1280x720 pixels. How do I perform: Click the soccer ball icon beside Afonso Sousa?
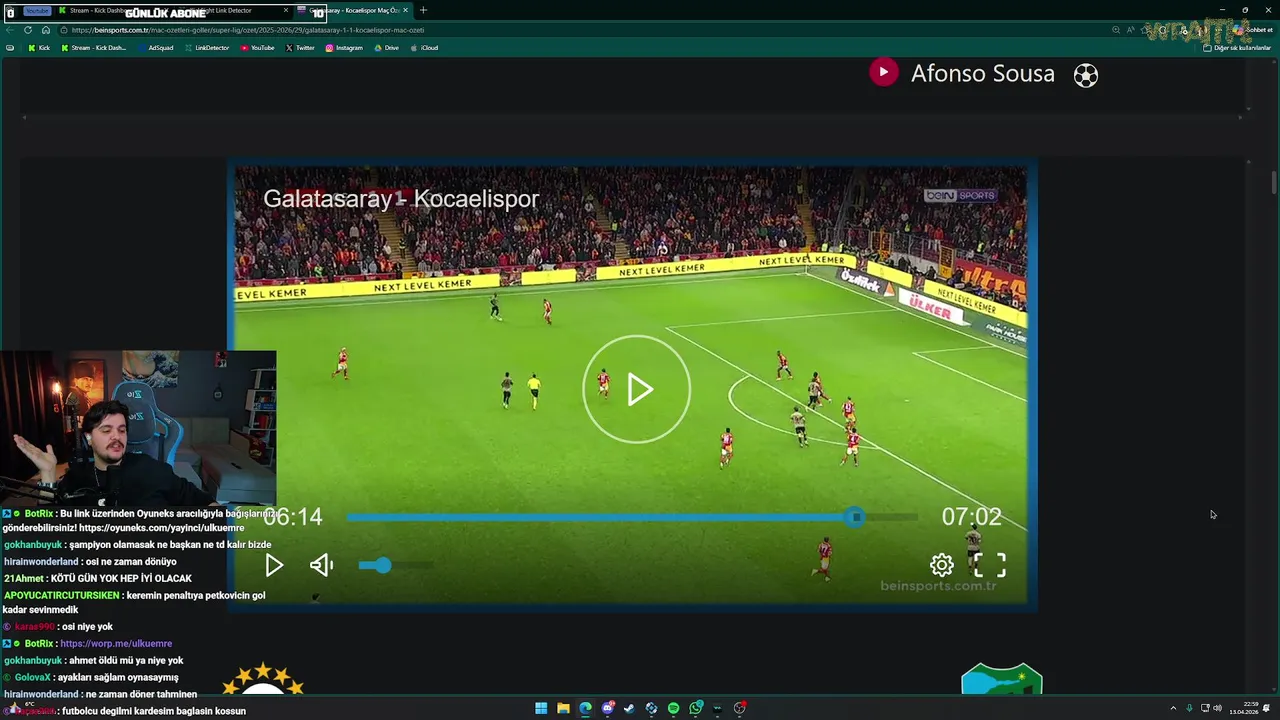1085,75
